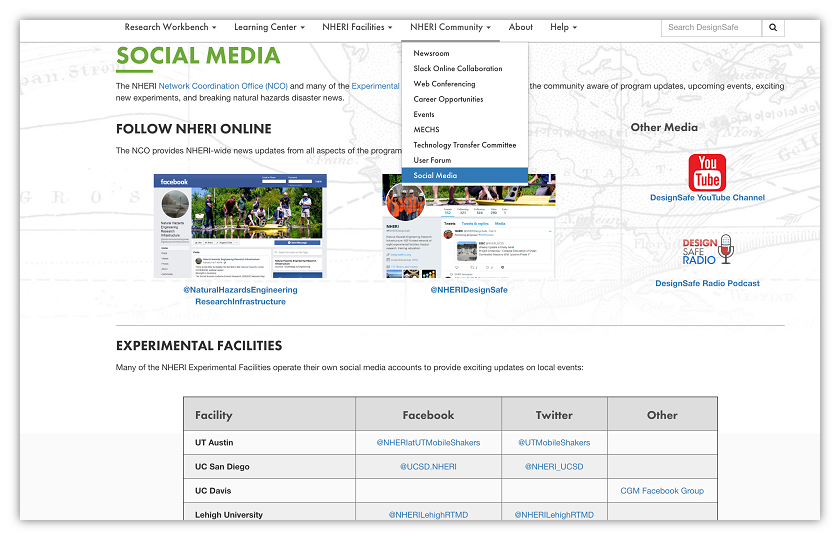Viewport: 840px width, 540px height.
Task: Open the CGM Facebook Group link
Action: point(662,491)
